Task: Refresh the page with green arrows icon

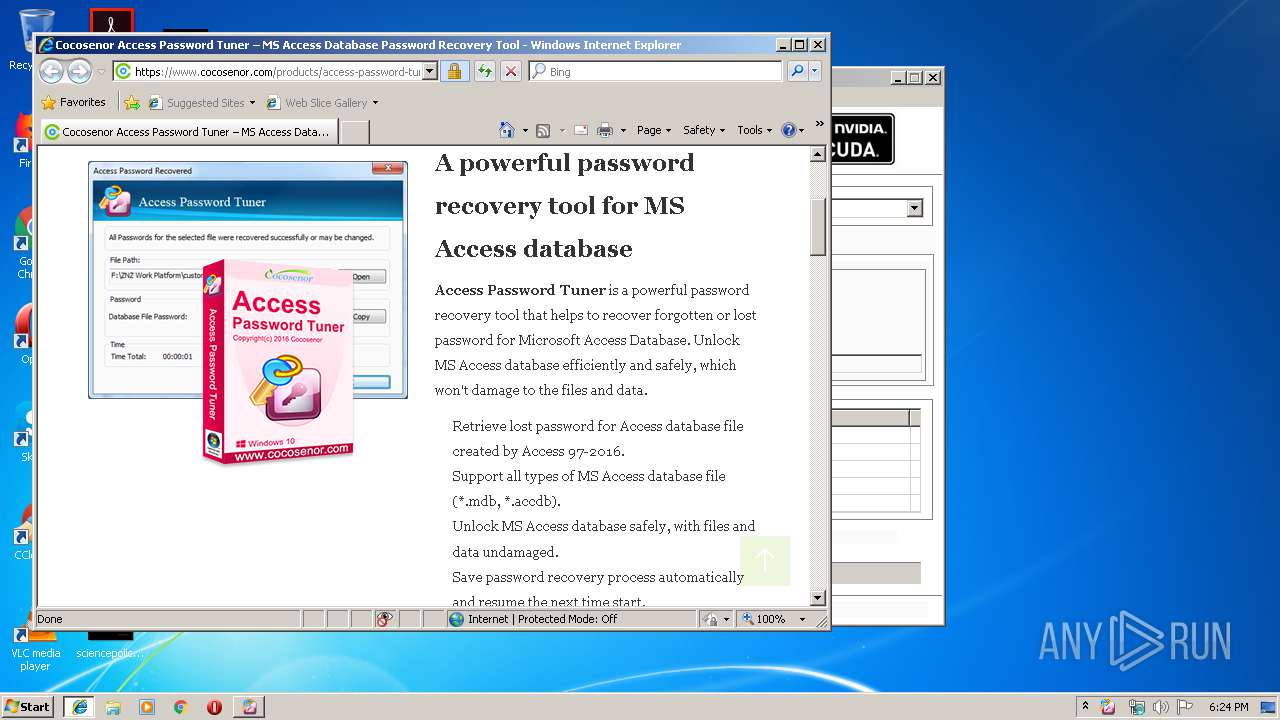Action: point(484,71)
